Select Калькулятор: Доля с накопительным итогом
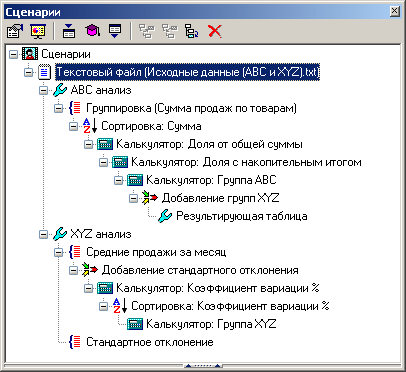Viewport: 406px width, 372px height. [246, 162]
